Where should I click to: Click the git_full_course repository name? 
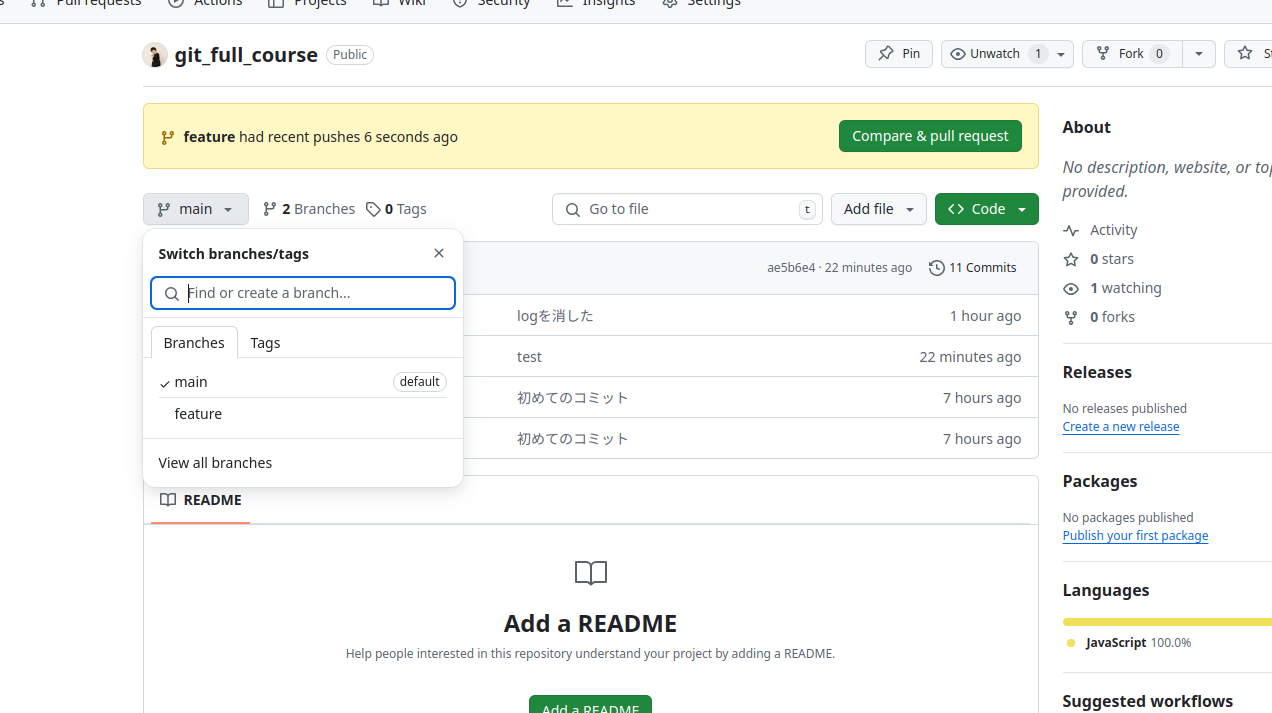246,55
